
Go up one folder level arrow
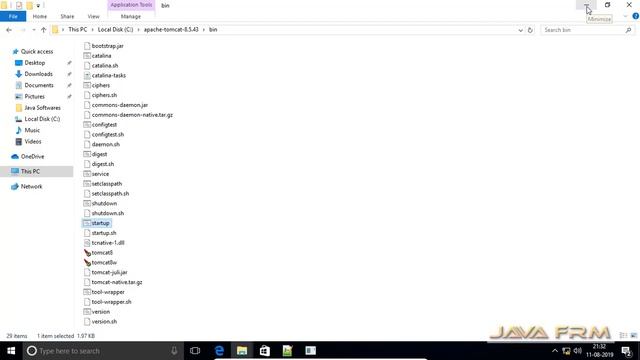point(43,30)
